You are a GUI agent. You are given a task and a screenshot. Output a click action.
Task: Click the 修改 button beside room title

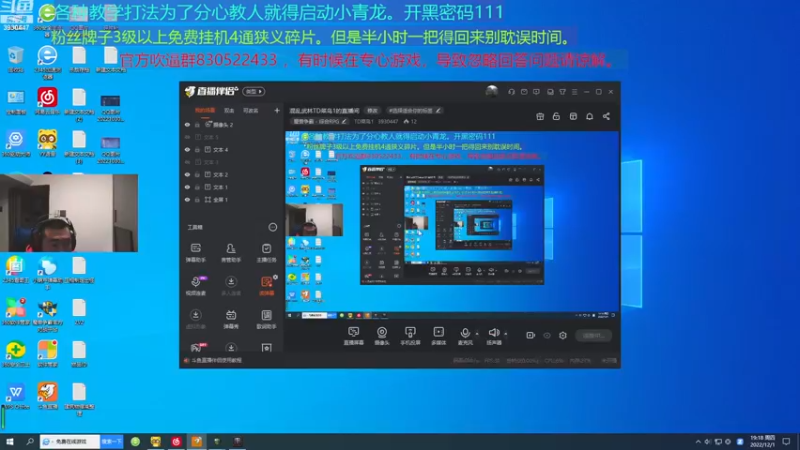(x=373, y=110)
